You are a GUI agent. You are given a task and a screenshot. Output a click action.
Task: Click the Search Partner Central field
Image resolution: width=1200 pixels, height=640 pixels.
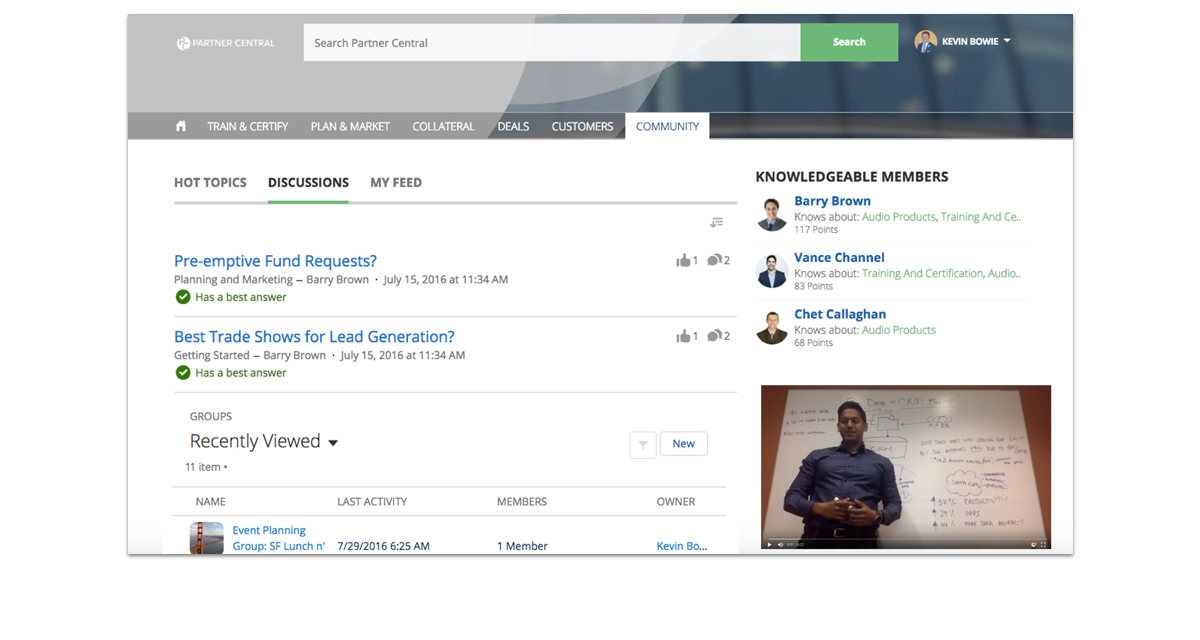(x=551, y=43)
